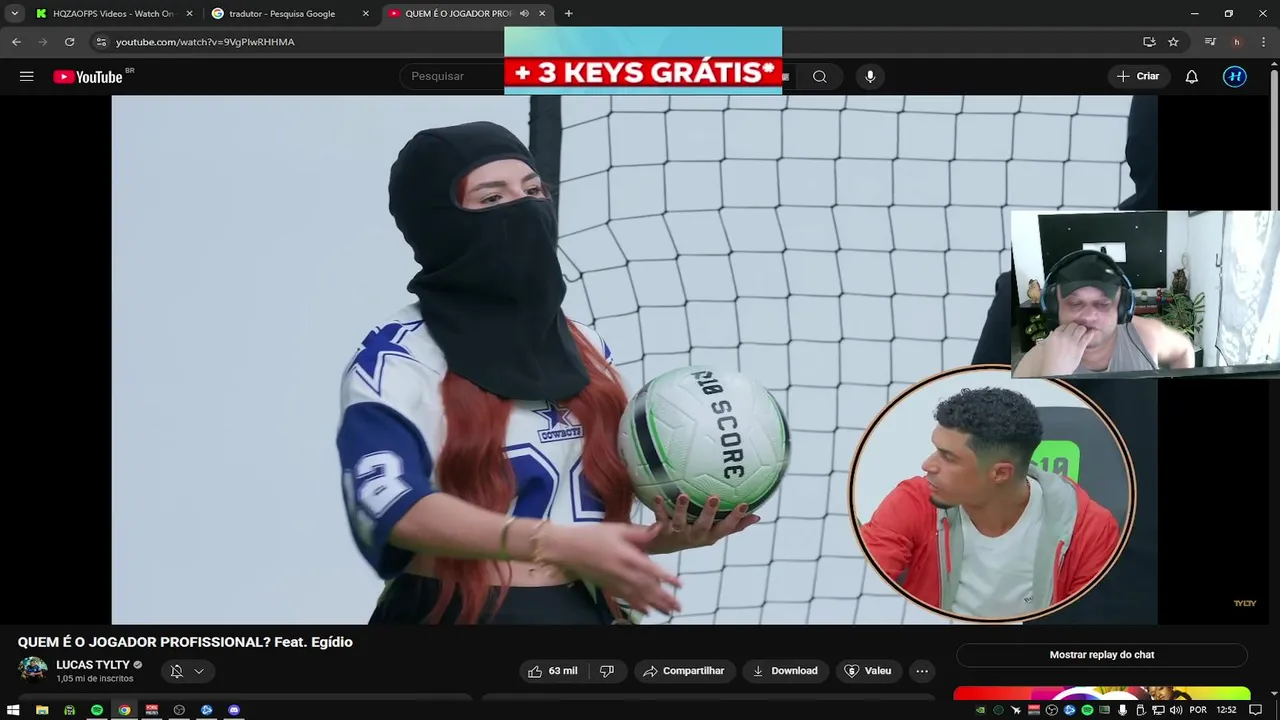Open Chrome's three-dot menu
1280x720 pixels.
[1263, 42]
